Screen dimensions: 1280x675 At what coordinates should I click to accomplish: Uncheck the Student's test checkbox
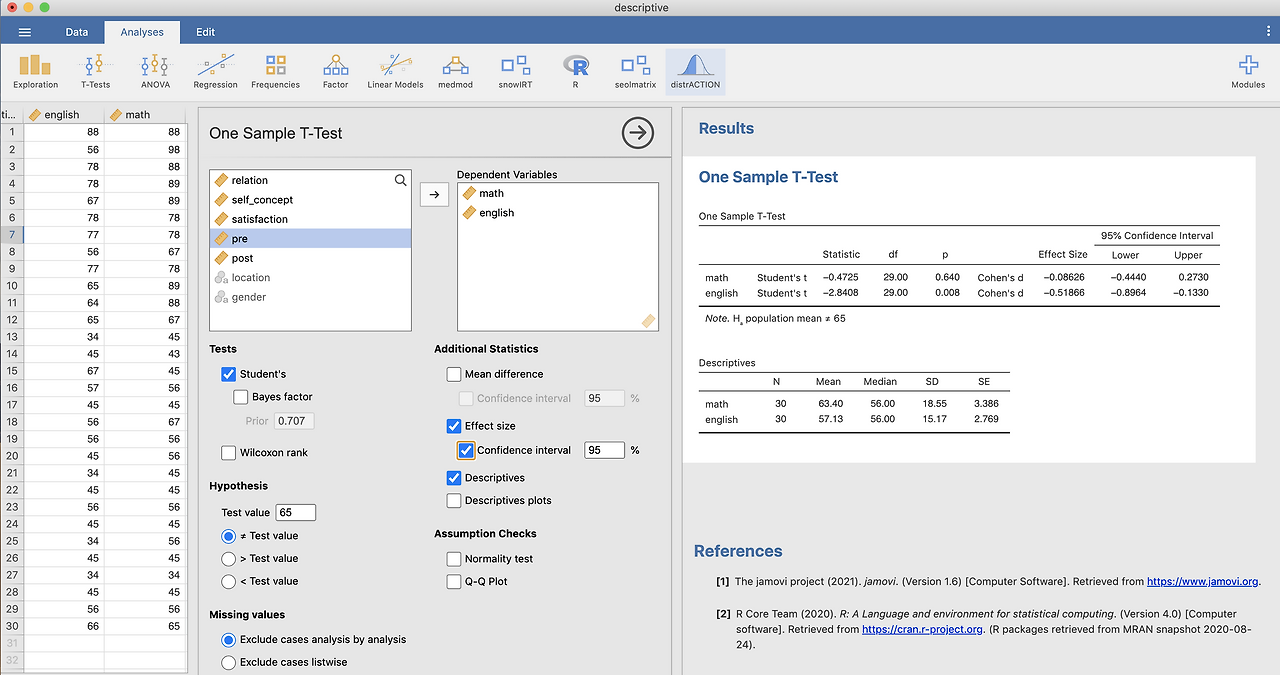[x=228, y=374]
